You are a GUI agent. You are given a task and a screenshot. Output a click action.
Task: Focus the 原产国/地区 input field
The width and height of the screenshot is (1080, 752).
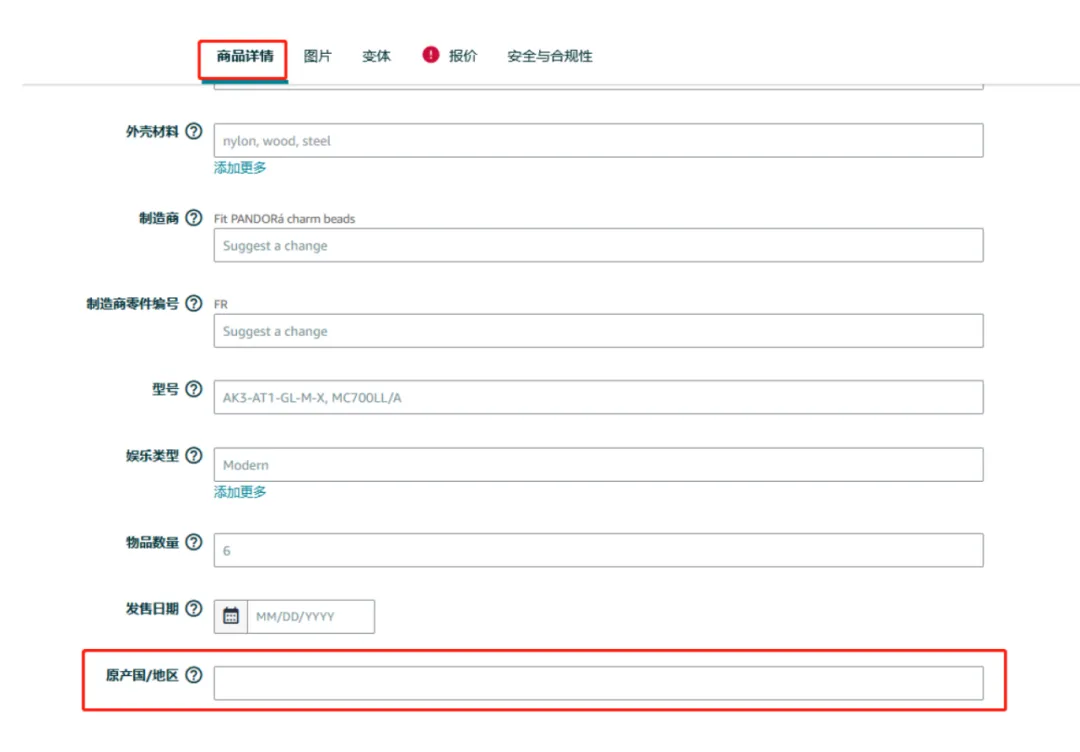coord(598,683)
